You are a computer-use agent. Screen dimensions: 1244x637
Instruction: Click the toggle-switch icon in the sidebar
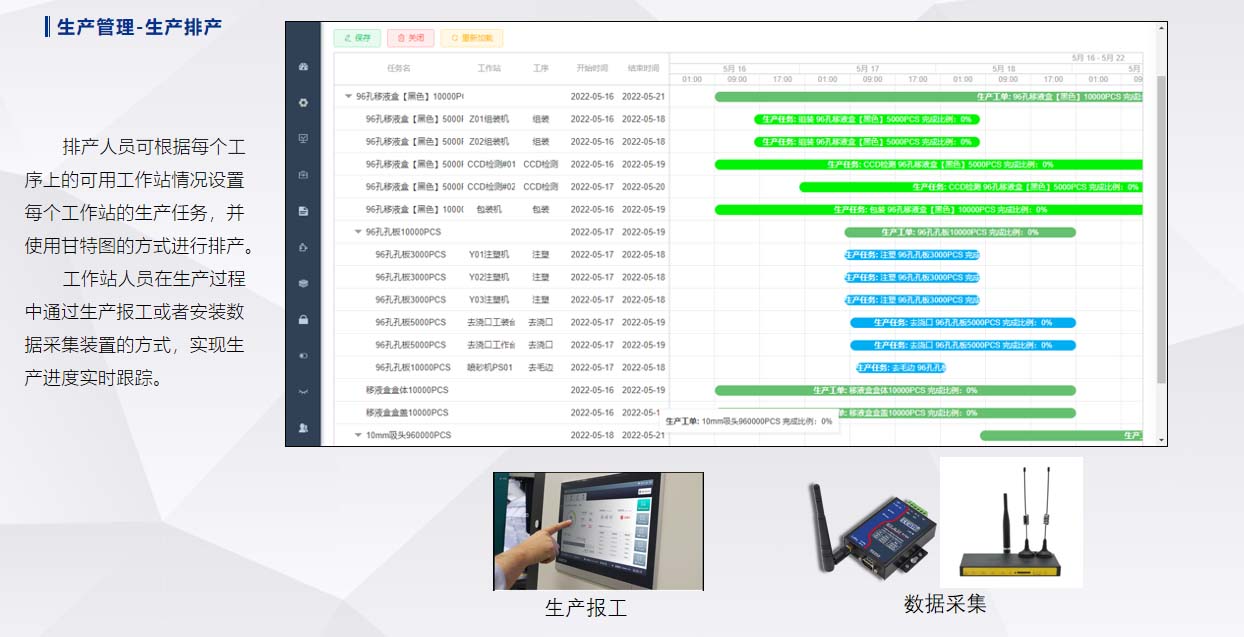303,355
